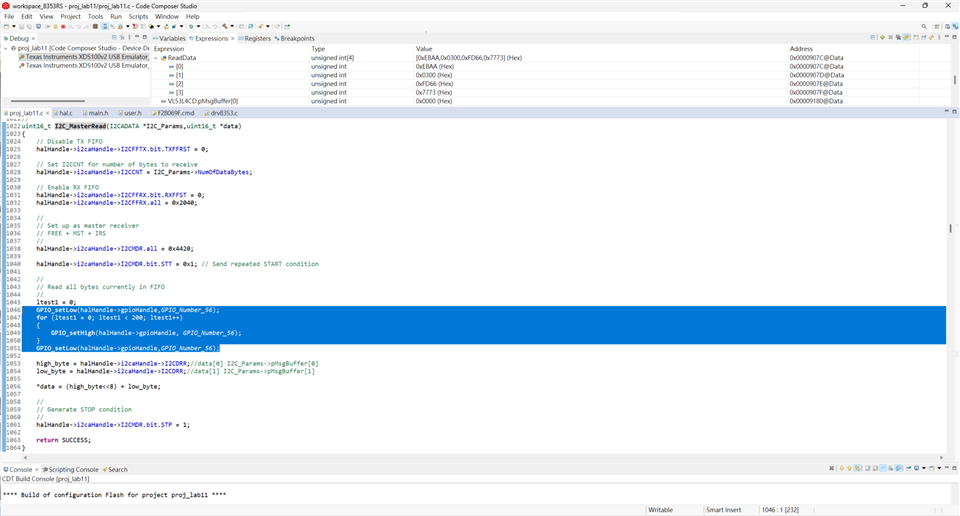Screen dimensions: 960x516
Task: Open the drv8353.c editor tab
Action: tap(220, 113)
